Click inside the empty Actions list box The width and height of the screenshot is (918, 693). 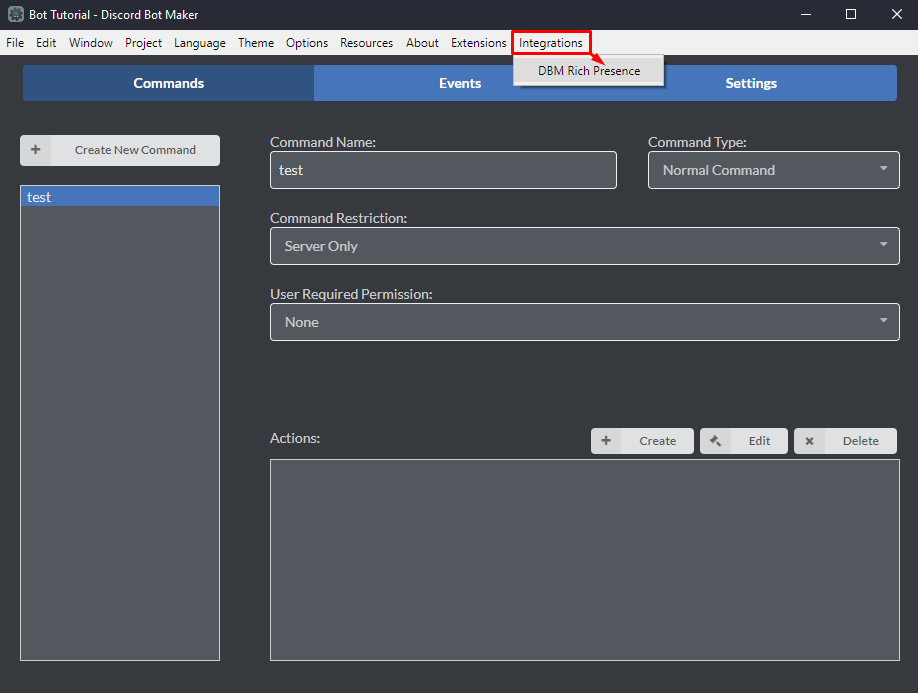584,560
